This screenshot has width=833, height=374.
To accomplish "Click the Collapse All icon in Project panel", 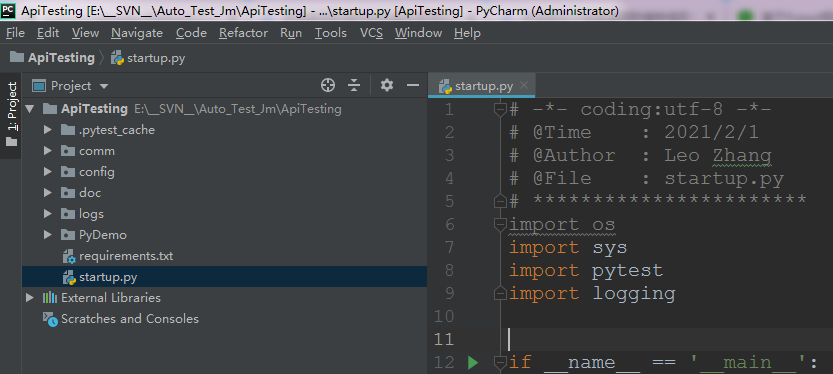I will click(x=354, y=85).
